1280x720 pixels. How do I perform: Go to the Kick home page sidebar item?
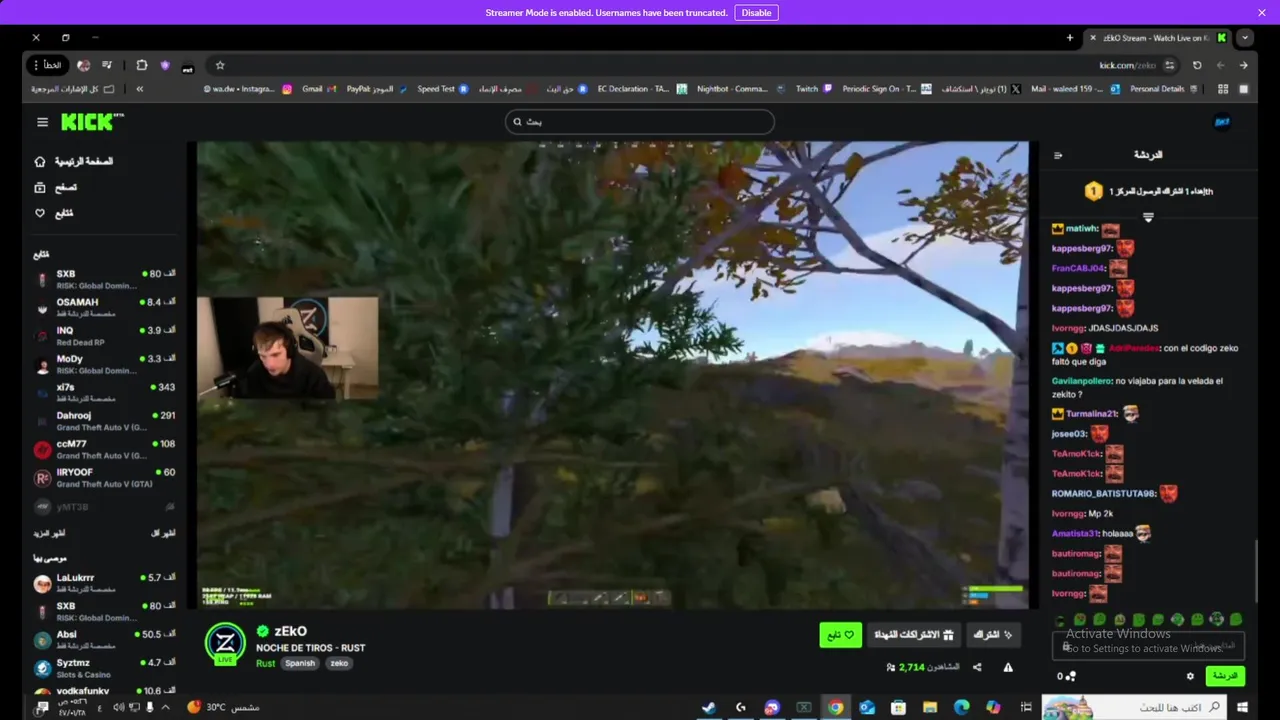[x=75, y=161]
